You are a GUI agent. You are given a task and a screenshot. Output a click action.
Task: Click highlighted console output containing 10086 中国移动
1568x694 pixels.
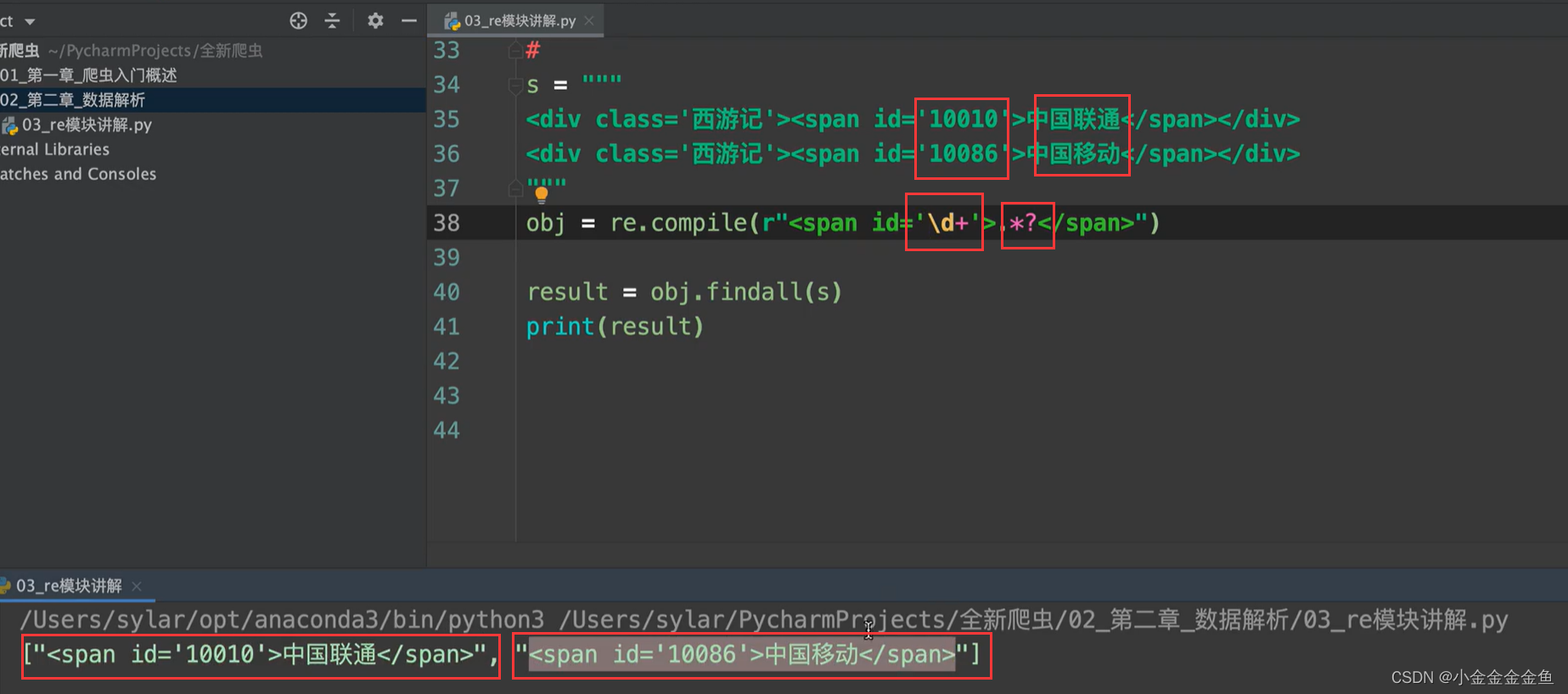[742, 655]
